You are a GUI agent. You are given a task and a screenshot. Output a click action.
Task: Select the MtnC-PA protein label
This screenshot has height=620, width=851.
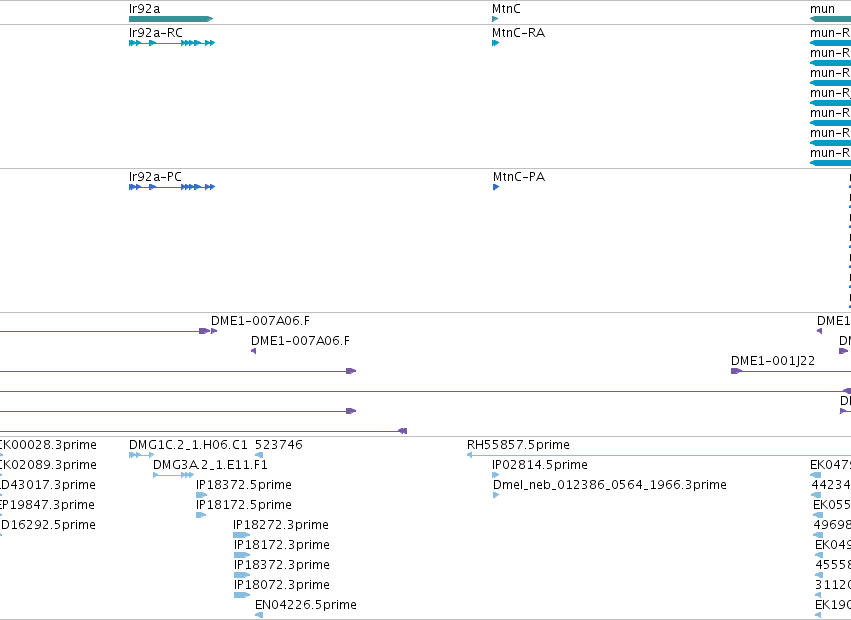pyautogui.click(x=518, y=176)
